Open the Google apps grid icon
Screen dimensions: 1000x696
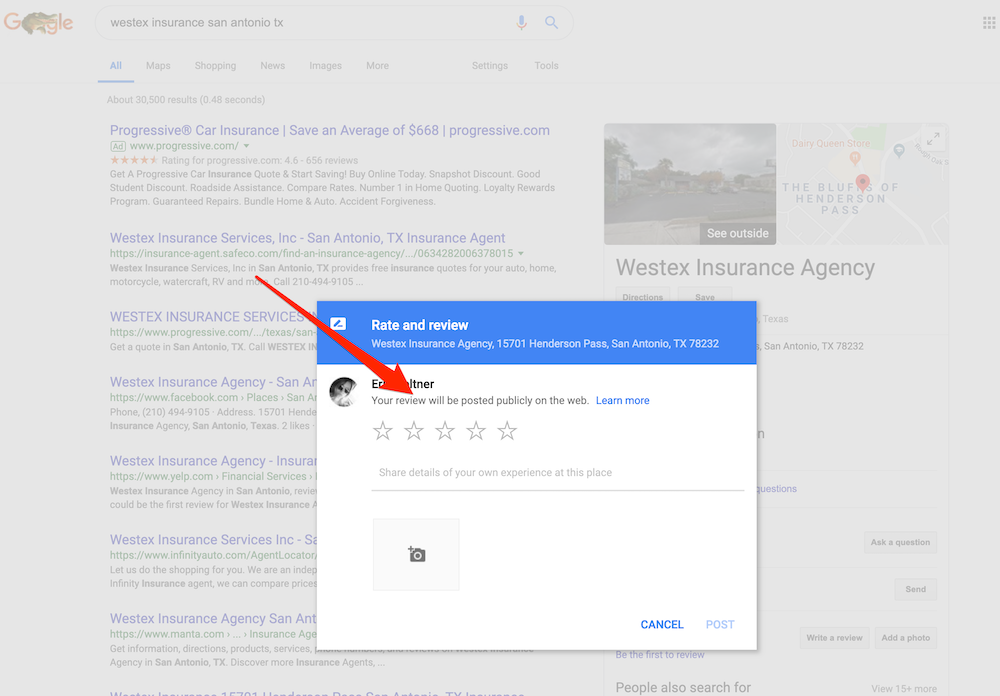(x=989, y=23)
